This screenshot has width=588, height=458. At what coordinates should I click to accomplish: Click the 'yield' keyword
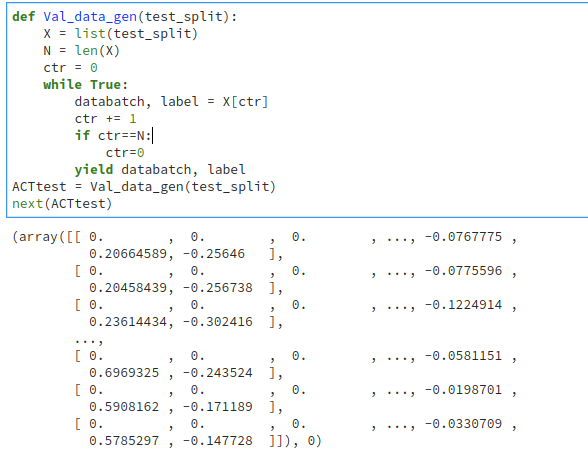(94, 170)
